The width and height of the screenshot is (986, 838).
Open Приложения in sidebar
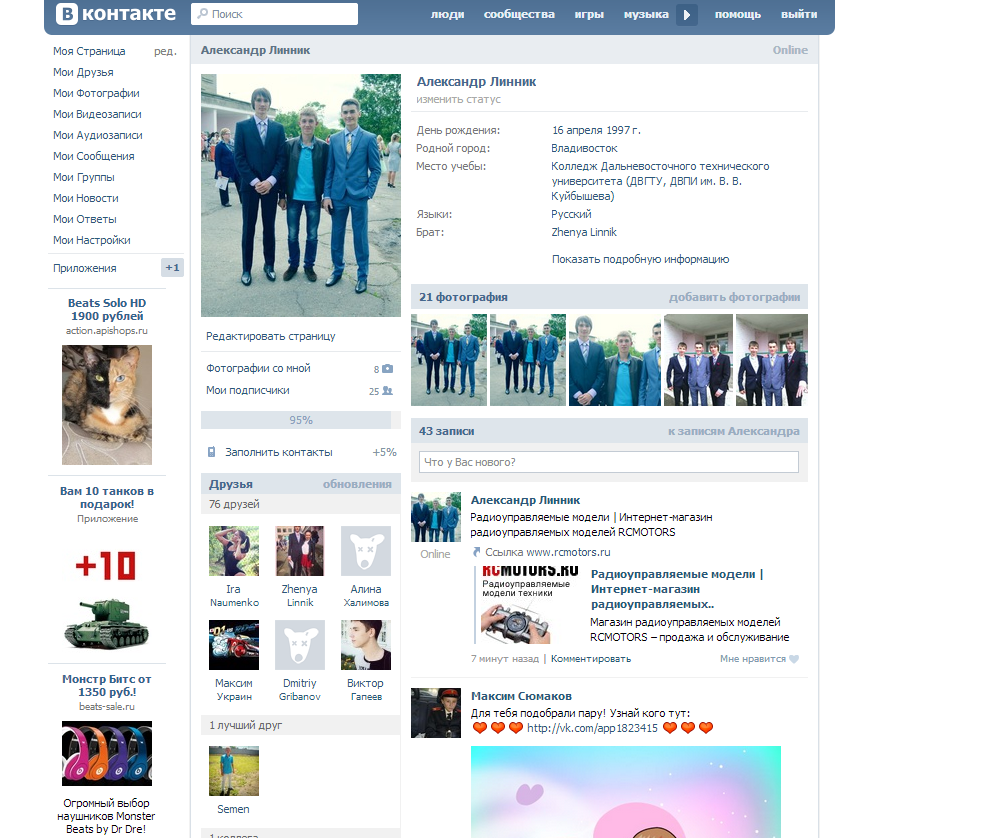point(85,268)
